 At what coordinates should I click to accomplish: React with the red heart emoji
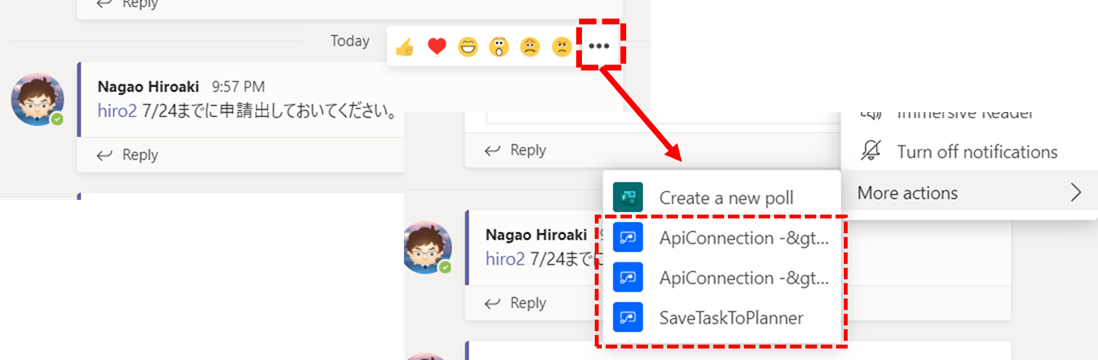click(x=437, y=47)
